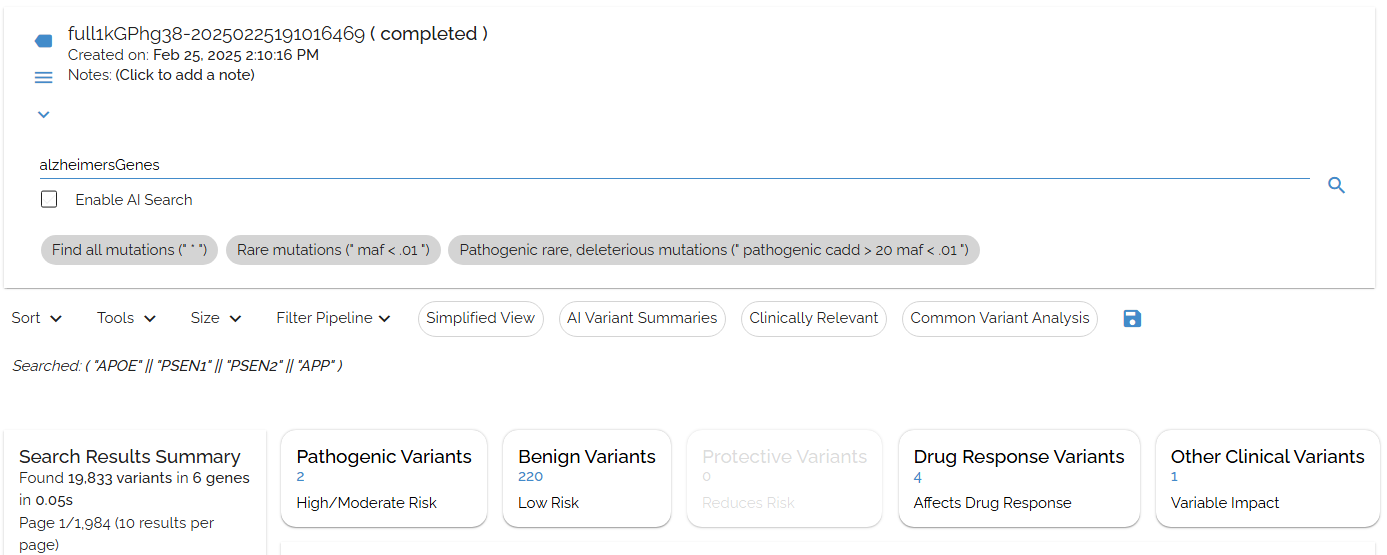The width and height of the screenshot is (1387, 555).
Task: Open the Size dropdown
Action: [x=216, y=318]
